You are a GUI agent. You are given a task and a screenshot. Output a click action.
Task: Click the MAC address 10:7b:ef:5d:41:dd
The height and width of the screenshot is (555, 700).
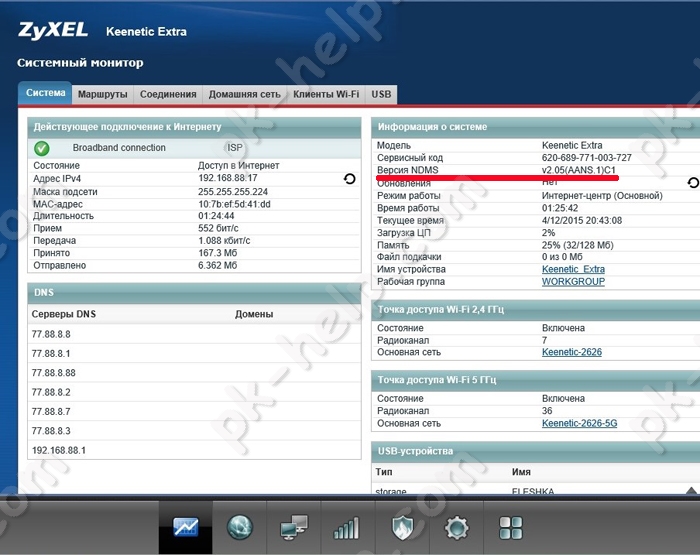coord(234,204)
